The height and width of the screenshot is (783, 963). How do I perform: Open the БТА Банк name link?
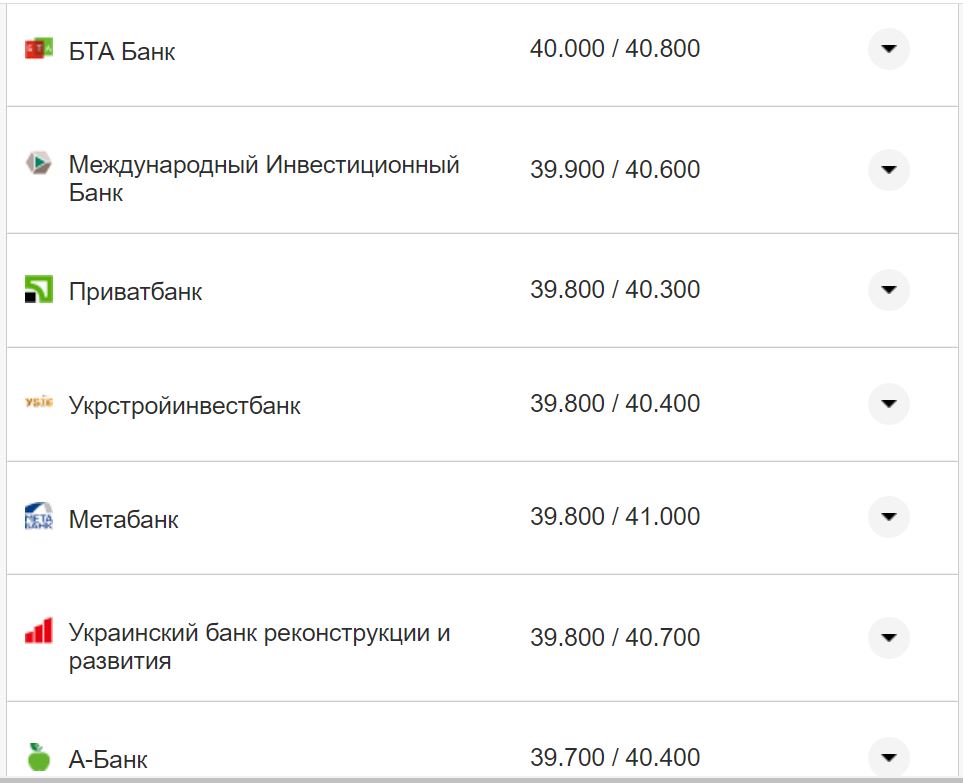(x=120, y=51)
